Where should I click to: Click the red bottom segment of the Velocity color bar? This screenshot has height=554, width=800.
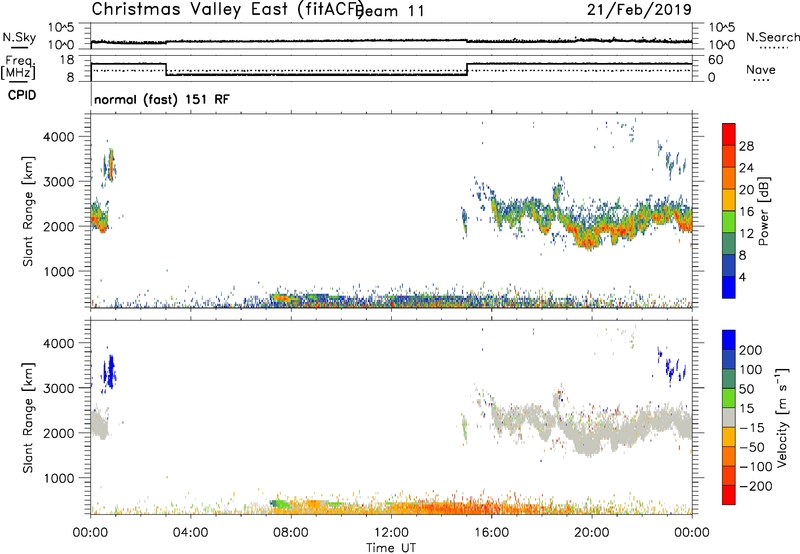[x=729, y=495]
